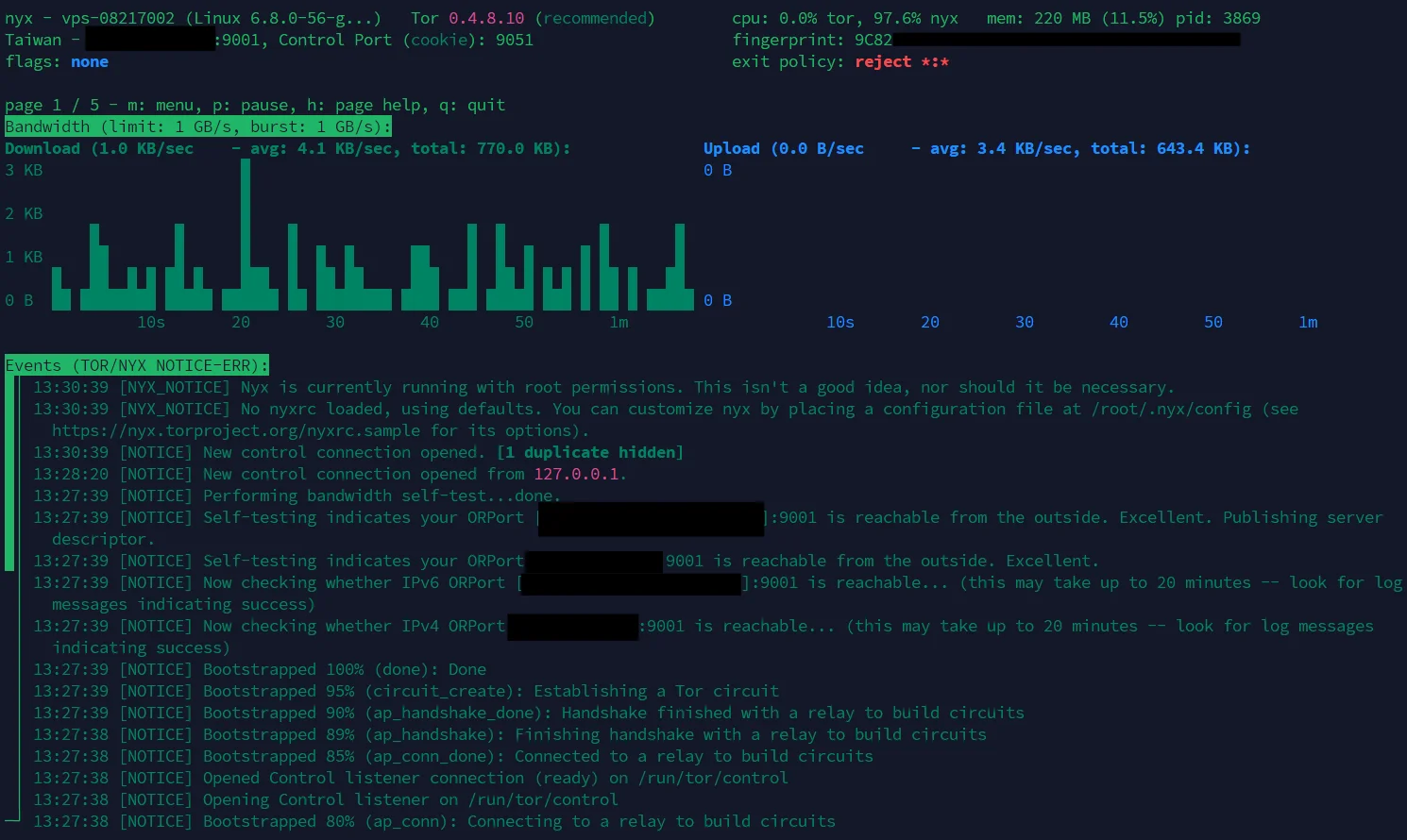Click the '1m' label on download graph axis

619,322
